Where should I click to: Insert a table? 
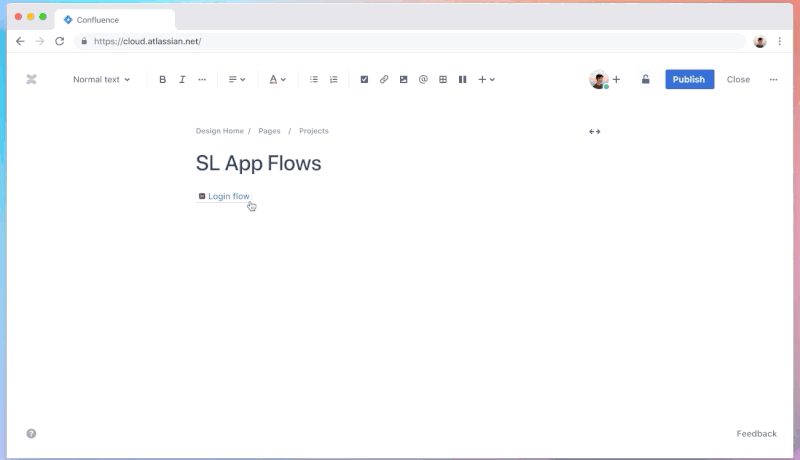coord(443,80)
